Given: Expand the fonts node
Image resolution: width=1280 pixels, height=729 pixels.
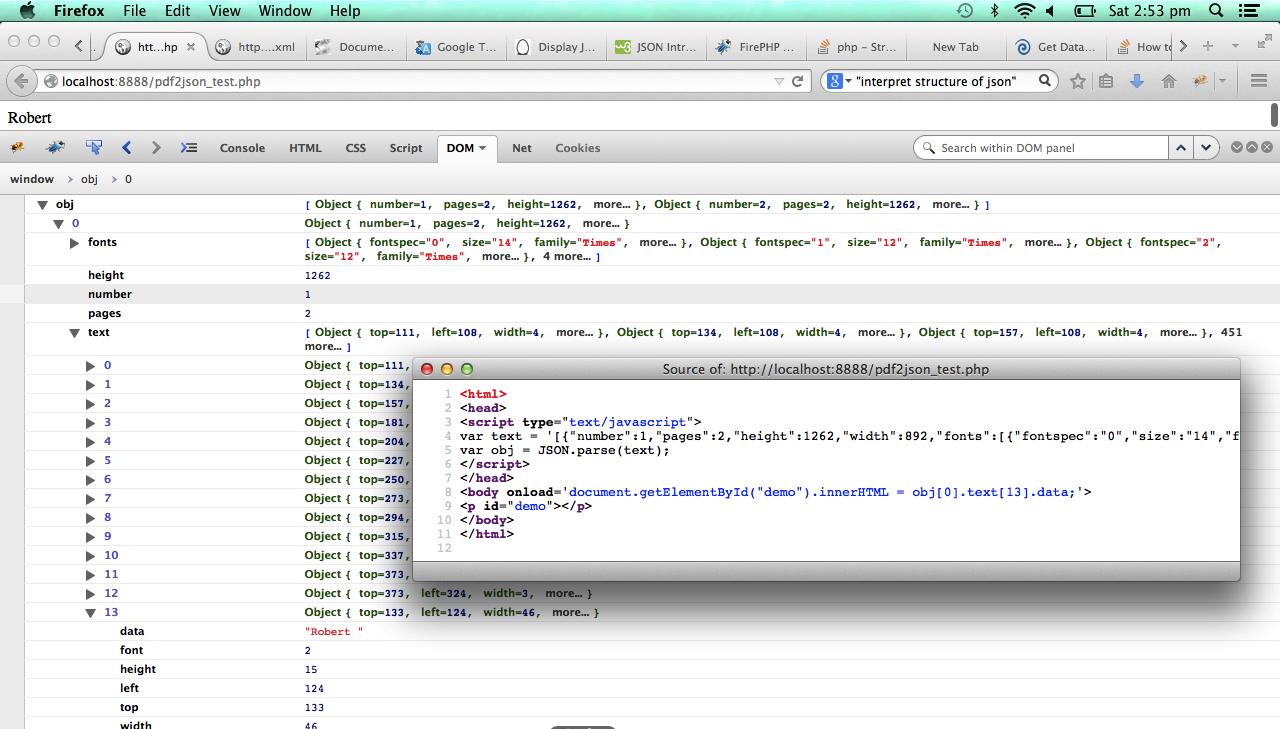Looking at the screenshot, I should (75, 243).
